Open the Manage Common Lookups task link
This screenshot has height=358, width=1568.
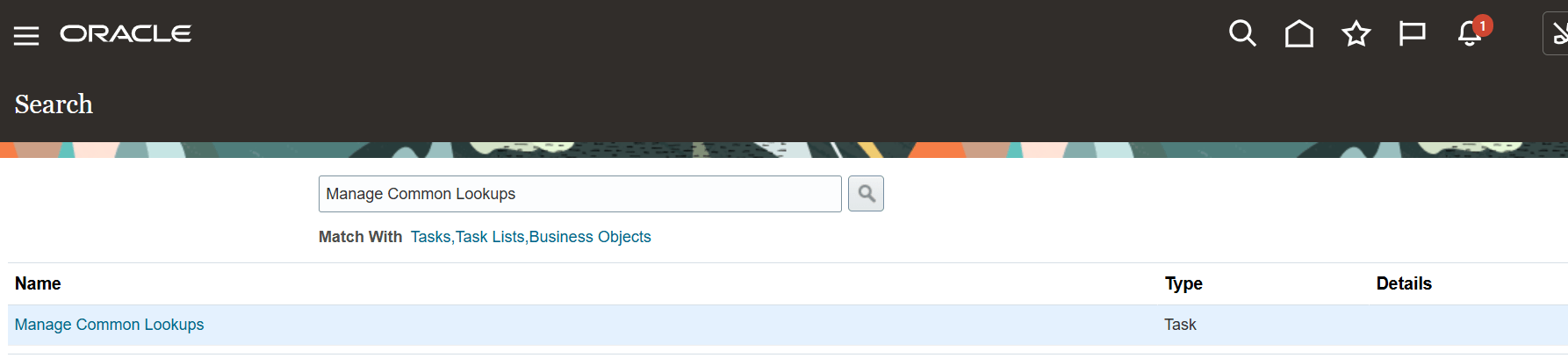pos(109,325)
